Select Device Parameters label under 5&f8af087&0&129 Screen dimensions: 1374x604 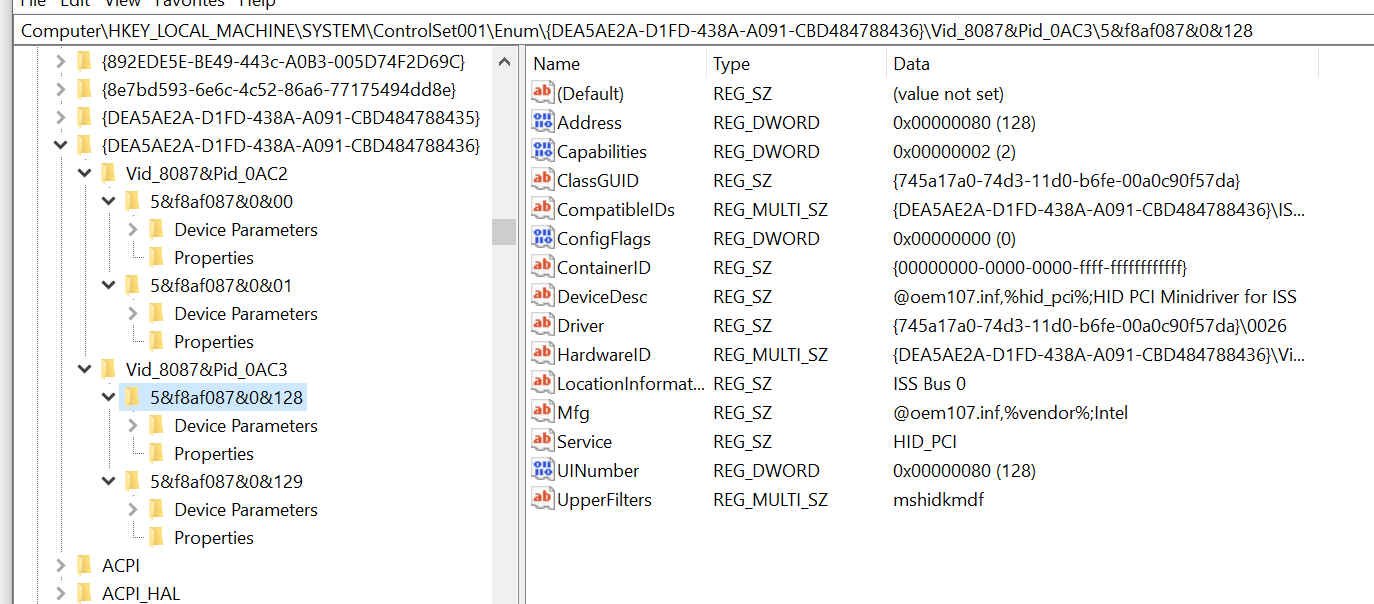pyautogui.click(x=246, y=509)
